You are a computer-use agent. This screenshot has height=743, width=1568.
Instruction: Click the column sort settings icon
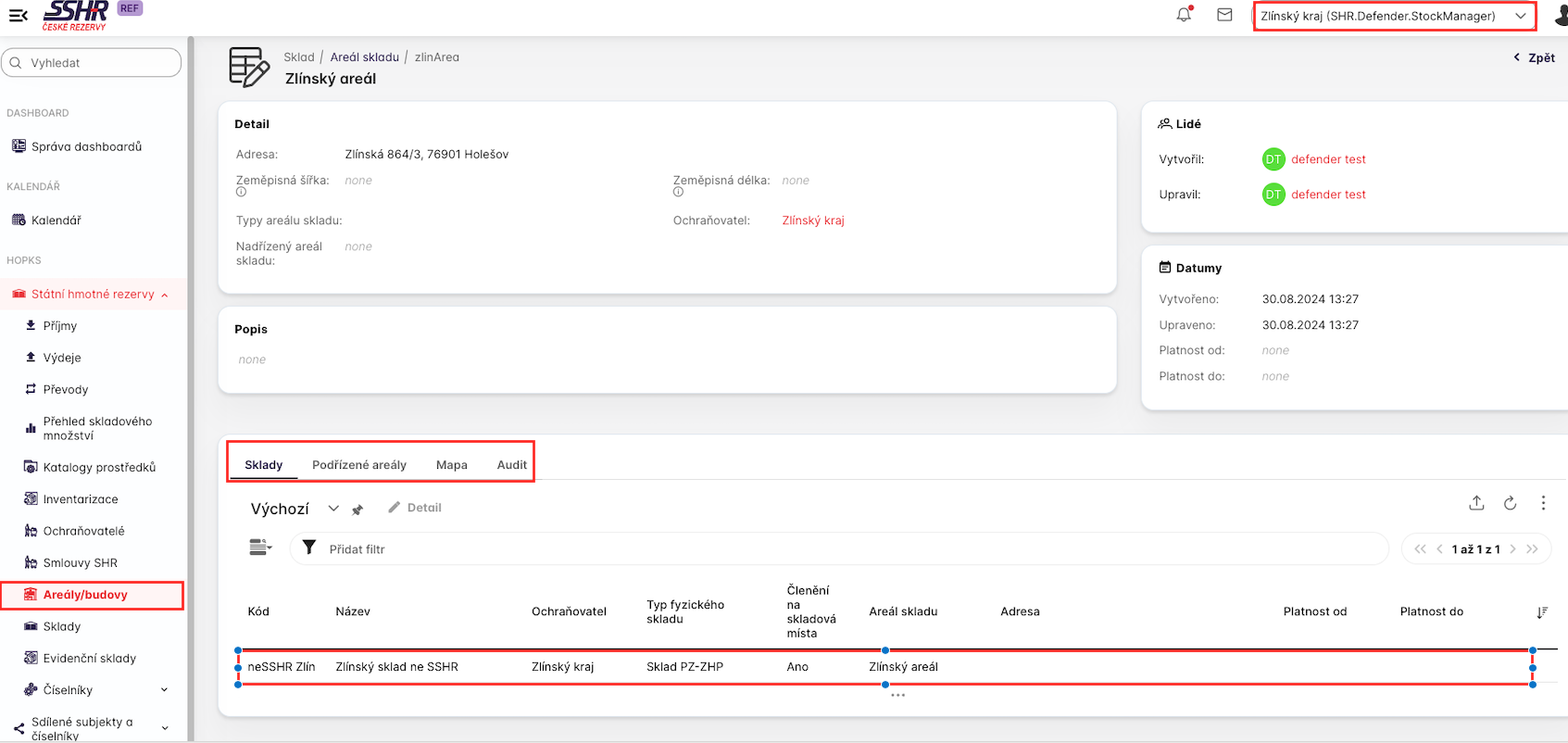point(1541,612)
